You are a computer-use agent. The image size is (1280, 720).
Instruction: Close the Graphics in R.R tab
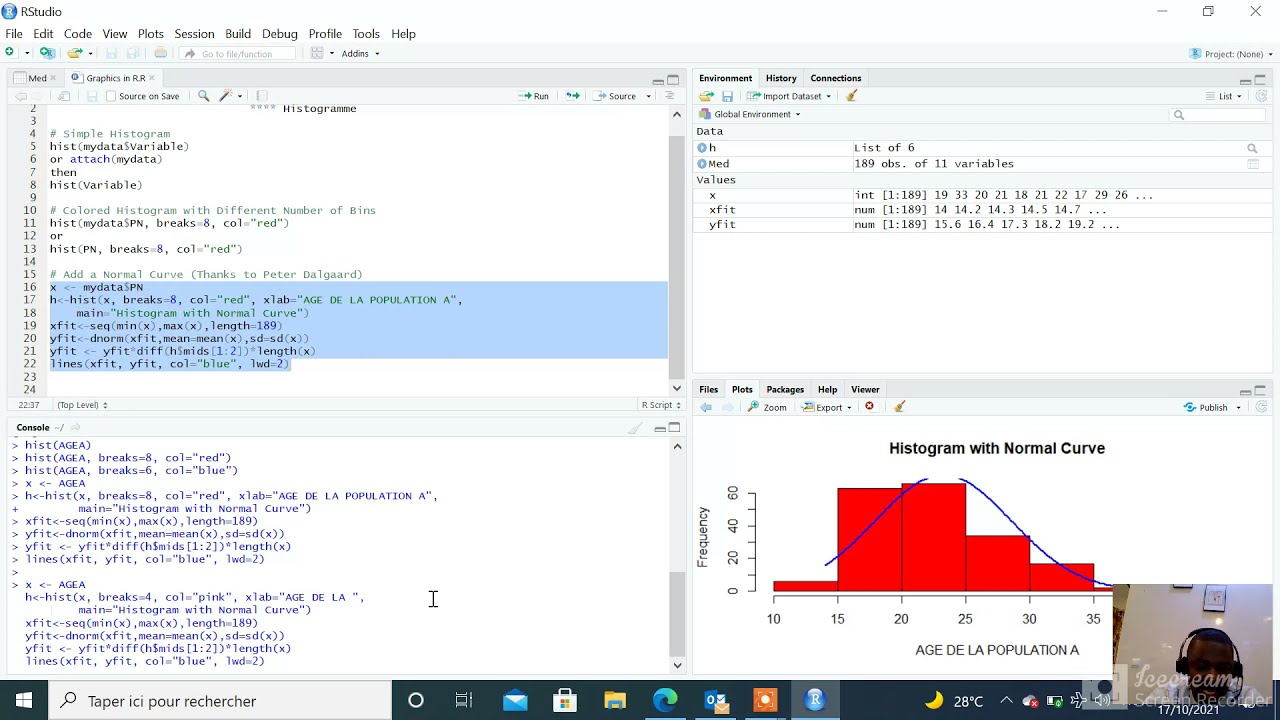point(153,78)
